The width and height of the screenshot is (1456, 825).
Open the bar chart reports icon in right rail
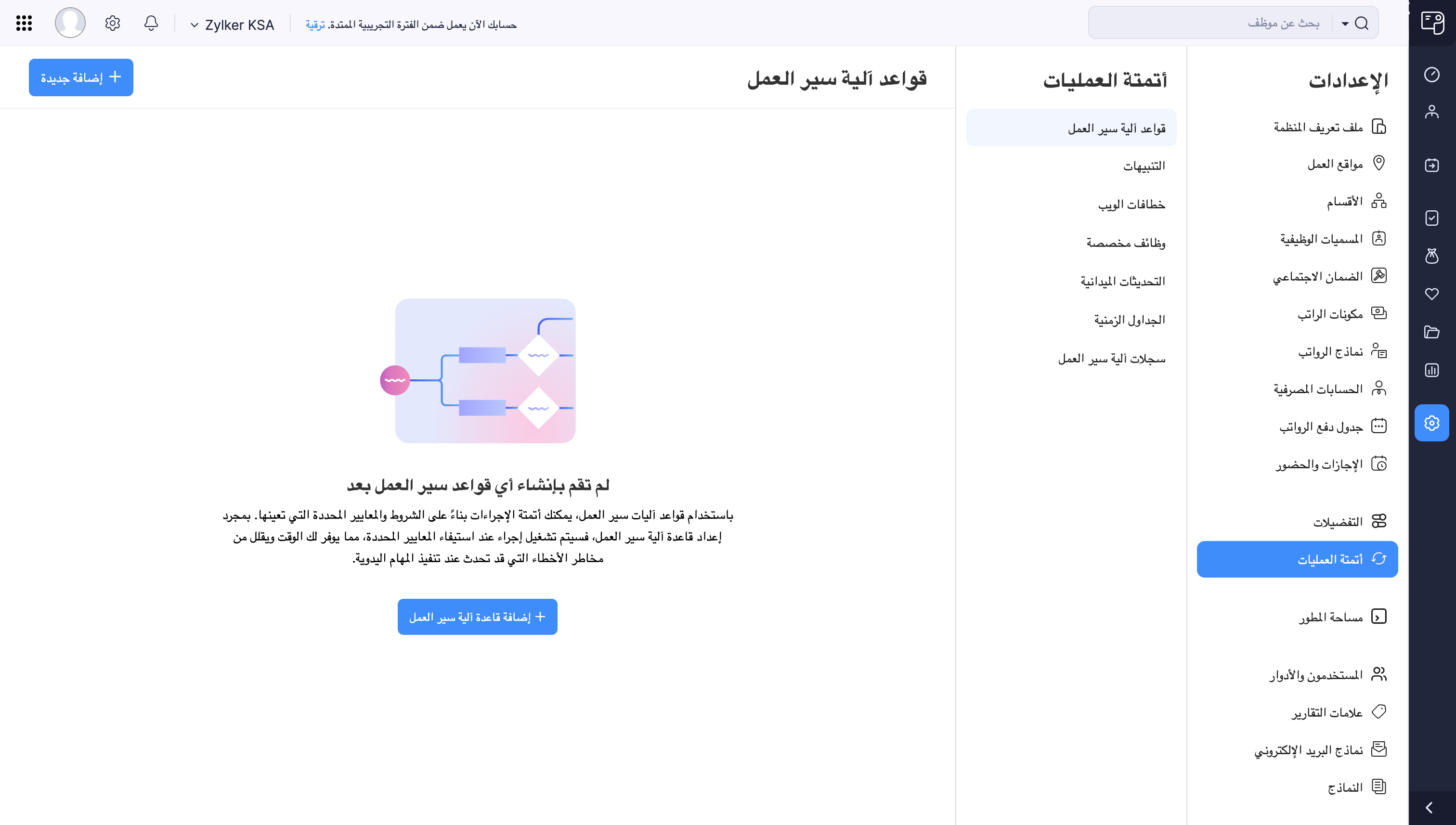click(x=1432, y=370)
